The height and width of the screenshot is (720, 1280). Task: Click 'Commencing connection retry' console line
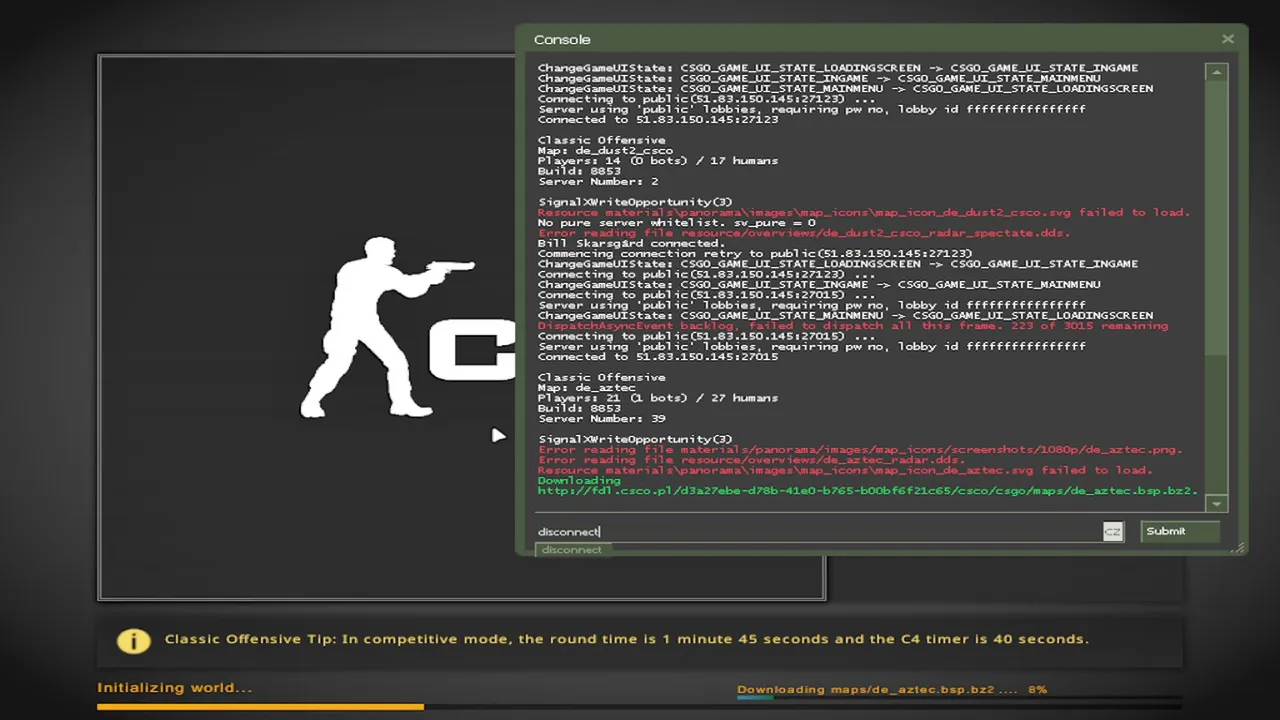[755, 253]
